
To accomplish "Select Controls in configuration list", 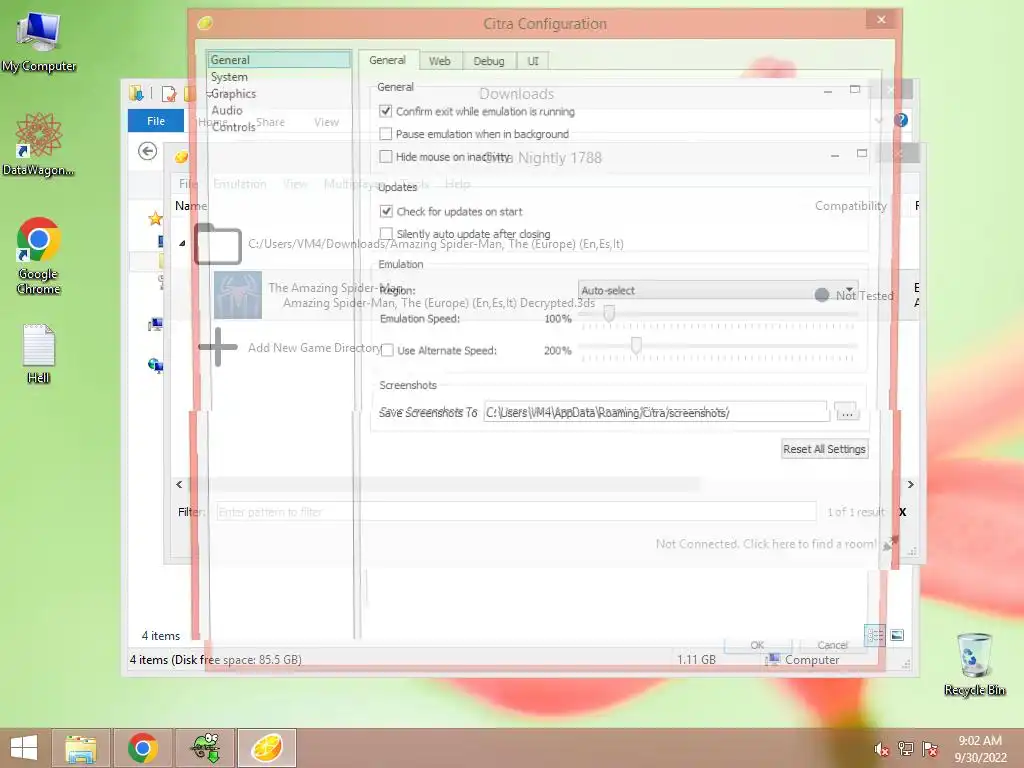I will click(x=234, y=127).
